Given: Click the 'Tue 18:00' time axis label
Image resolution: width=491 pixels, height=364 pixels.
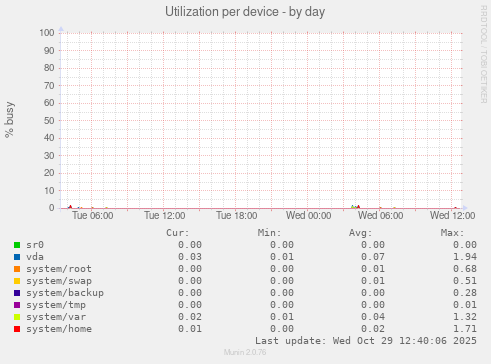Looking at the screenshot, I should click(237, 216).
